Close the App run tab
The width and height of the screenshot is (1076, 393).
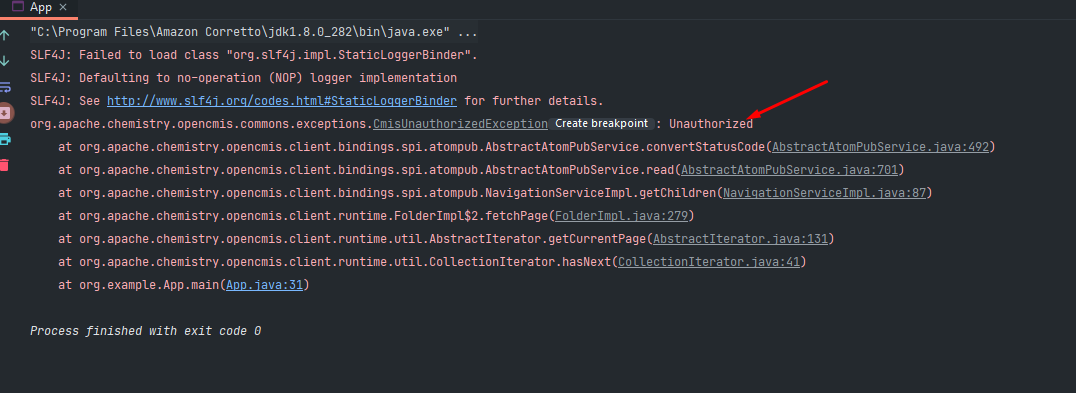(63, 8)
